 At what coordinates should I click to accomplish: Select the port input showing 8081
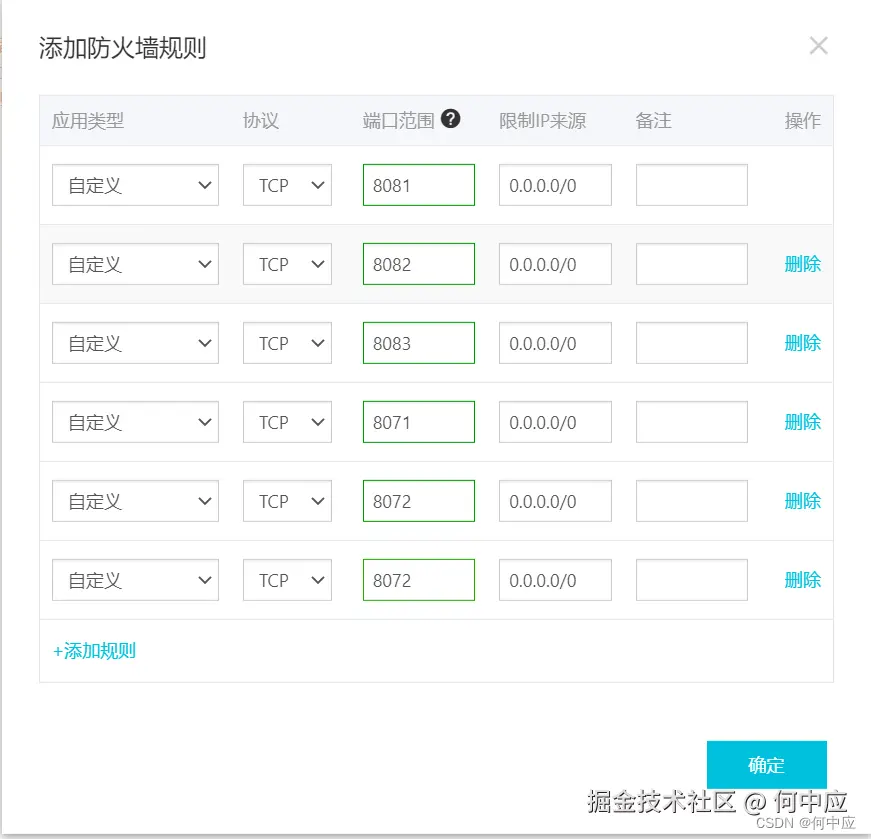[x=418, y=184]
